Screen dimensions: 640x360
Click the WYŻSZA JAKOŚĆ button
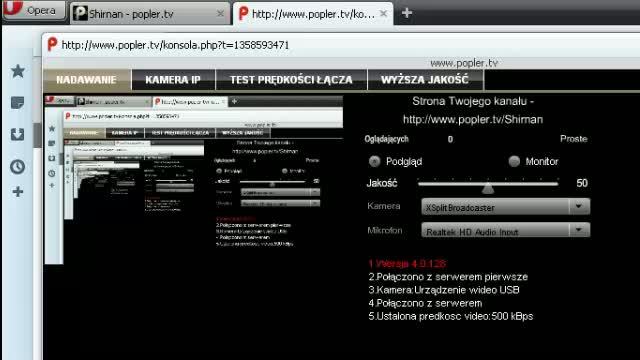tap(425, 80)
